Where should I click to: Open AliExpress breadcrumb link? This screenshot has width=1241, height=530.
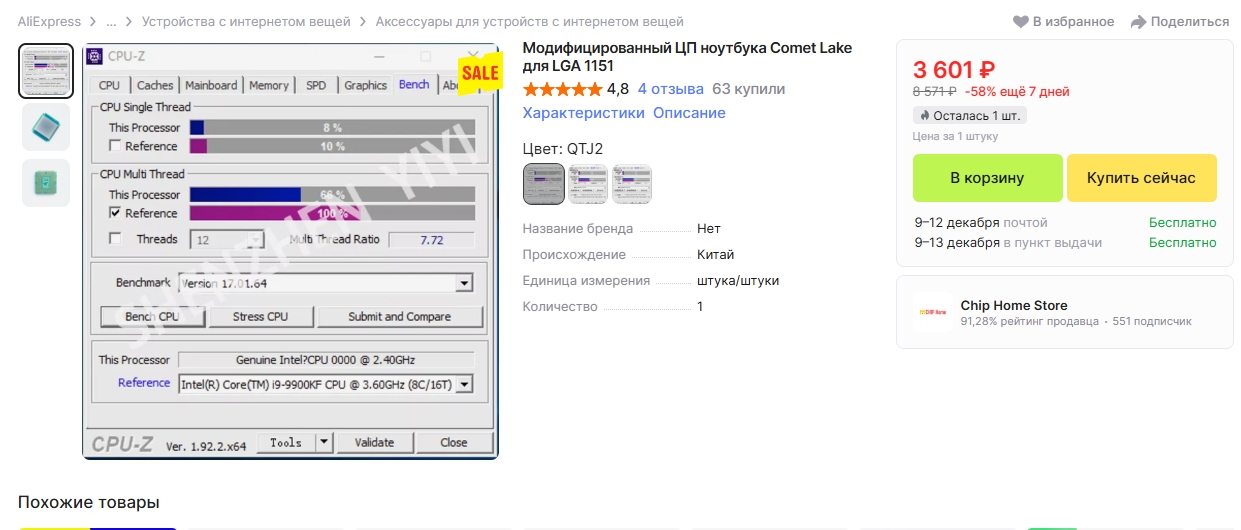tap(49, 21)
